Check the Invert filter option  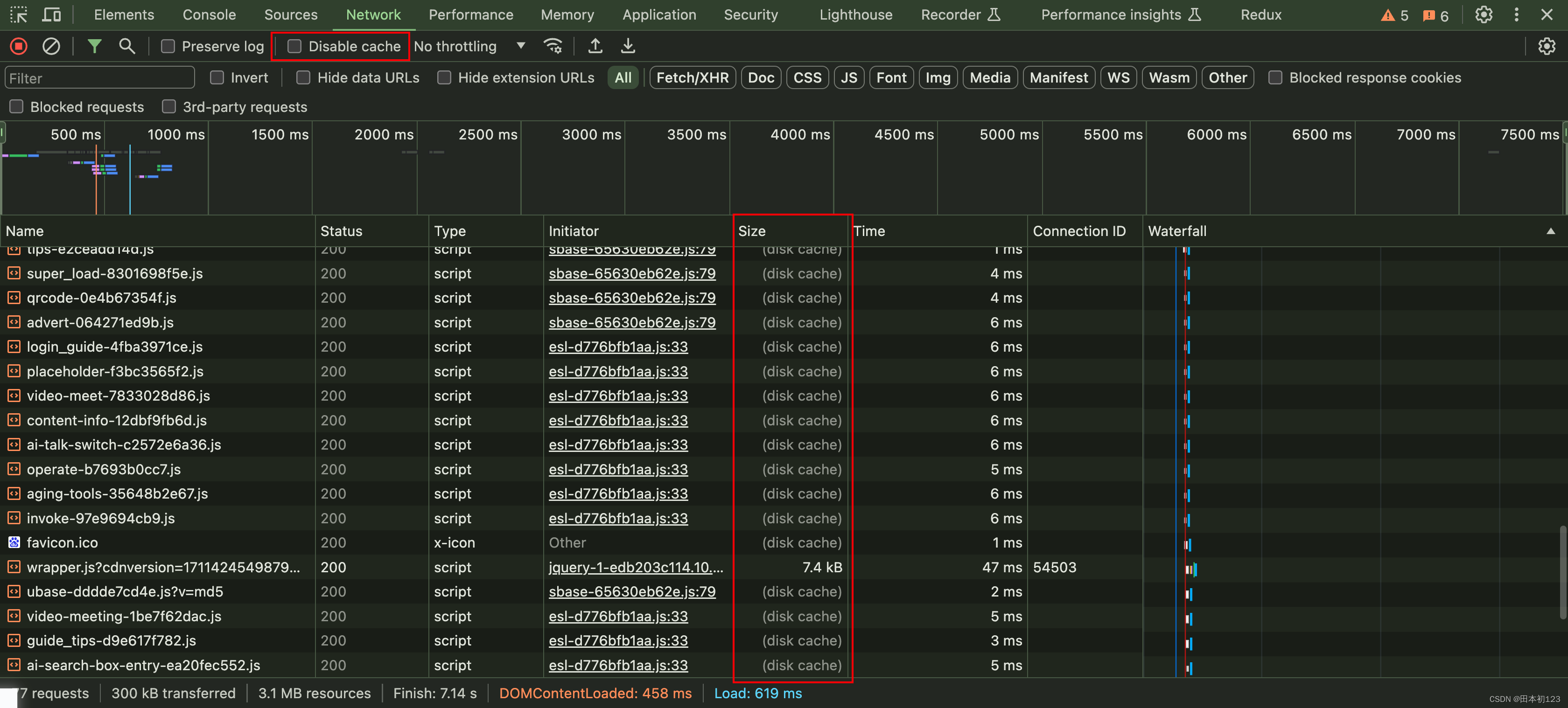pos(217,77)
